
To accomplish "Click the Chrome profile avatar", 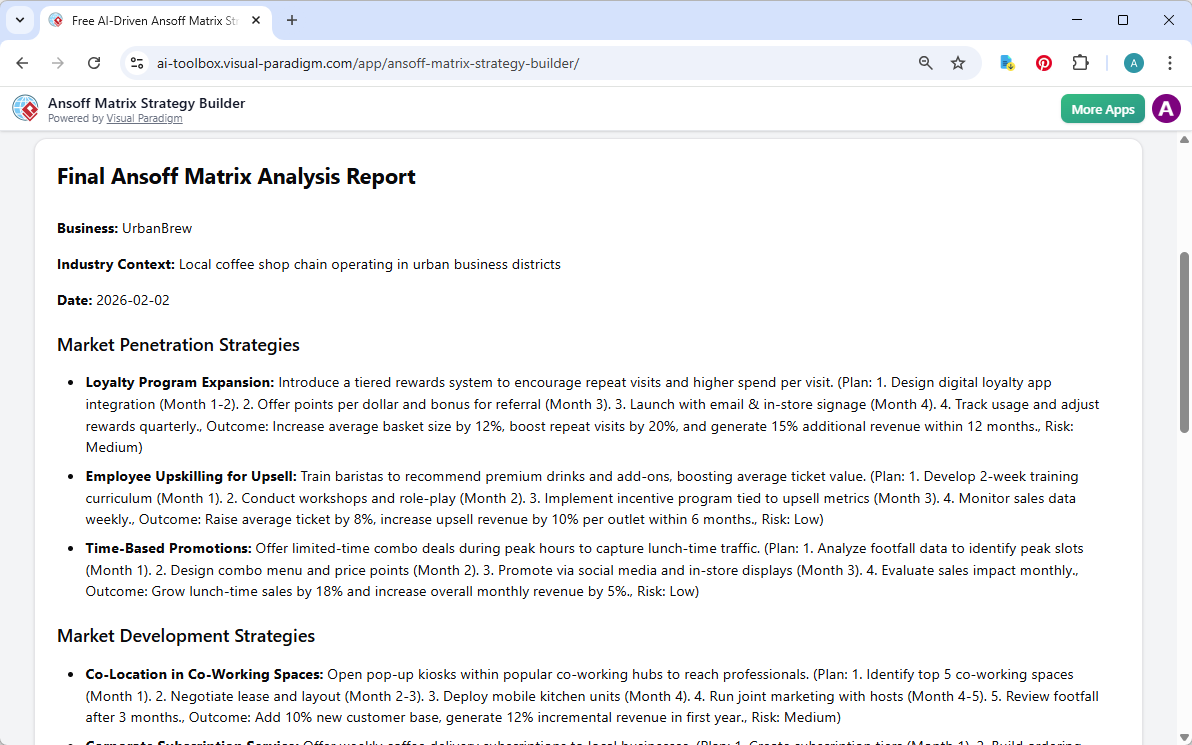I will (x=1133, y=62).
